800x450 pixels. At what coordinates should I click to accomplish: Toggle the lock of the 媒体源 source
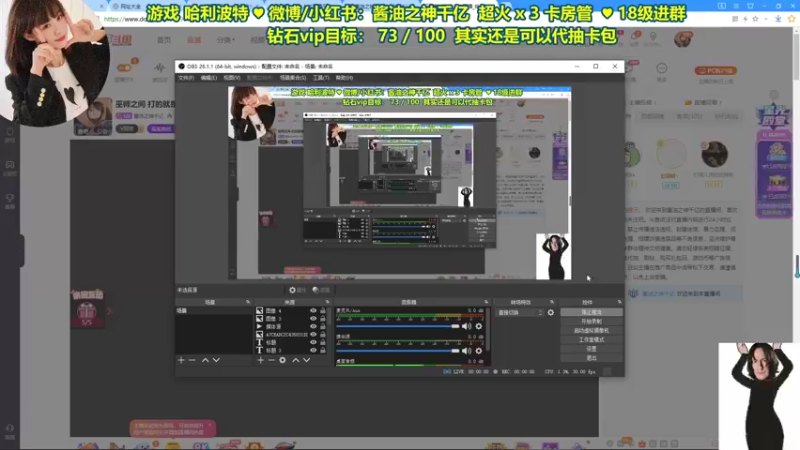click(322, 327)
